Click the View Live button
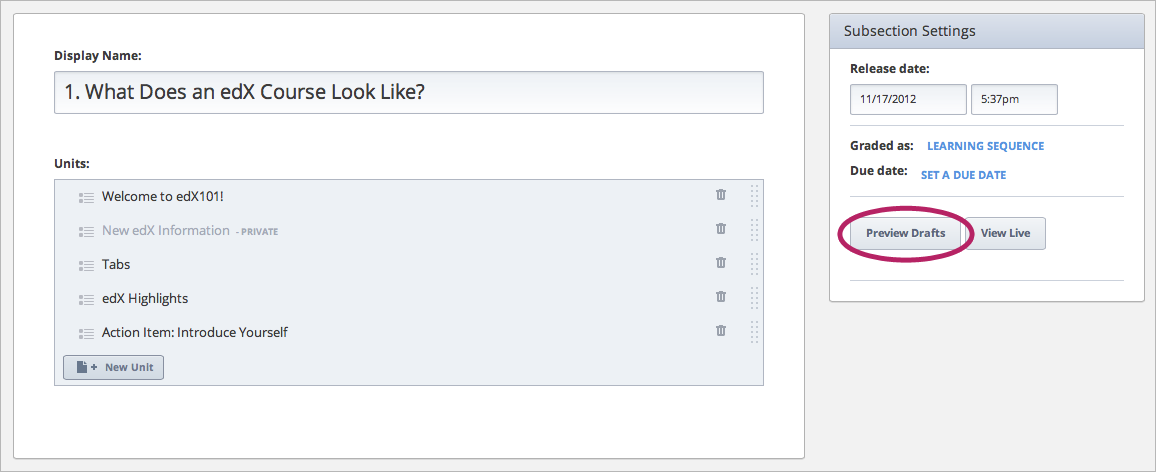 (1005, 233)
